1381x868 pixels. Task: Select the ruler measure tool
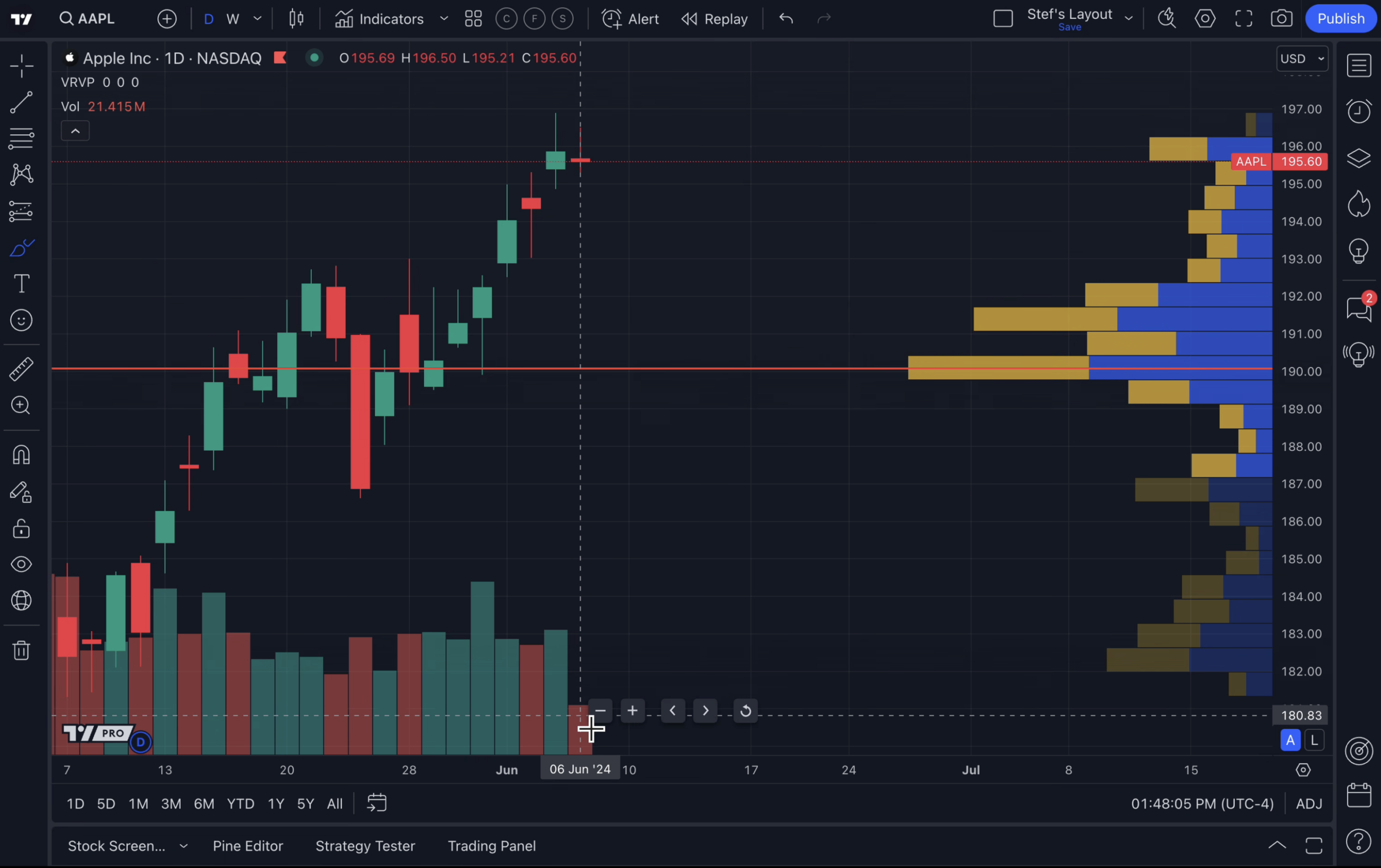click(21, 370)
